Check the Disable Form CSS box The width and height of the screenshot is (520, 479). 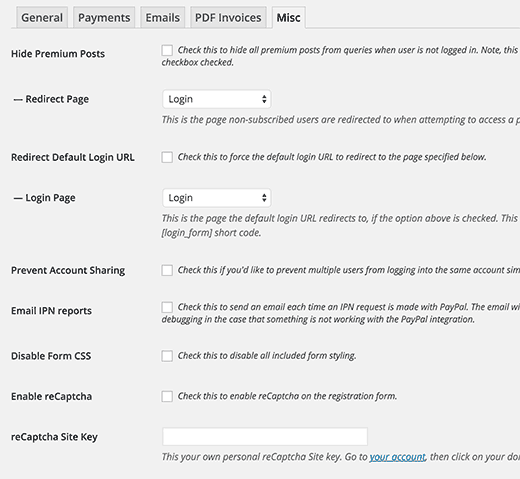[x=167, y=356]
